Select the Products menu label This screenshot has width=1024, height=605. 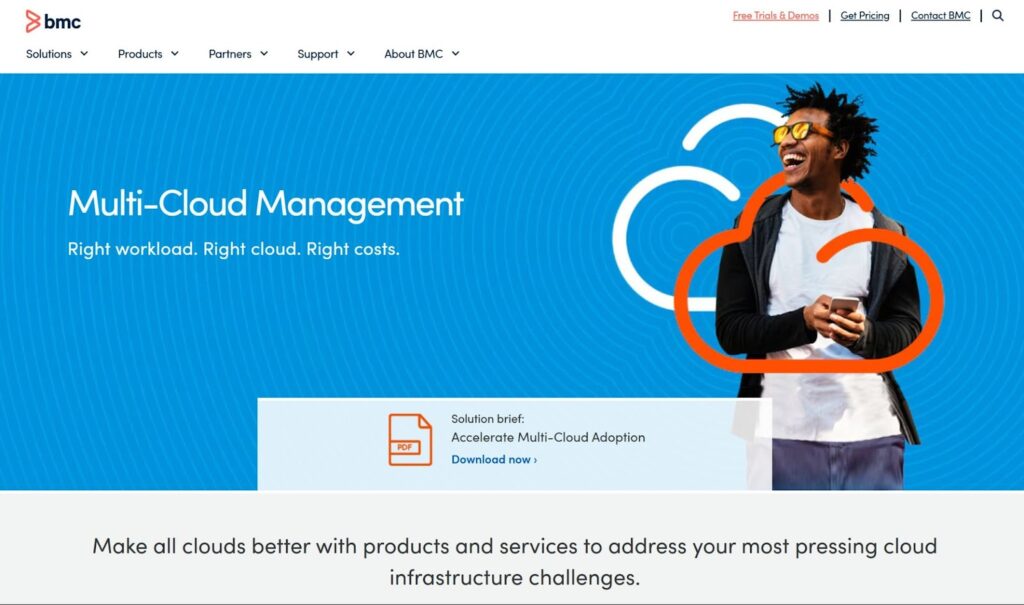tap(140, 54)
